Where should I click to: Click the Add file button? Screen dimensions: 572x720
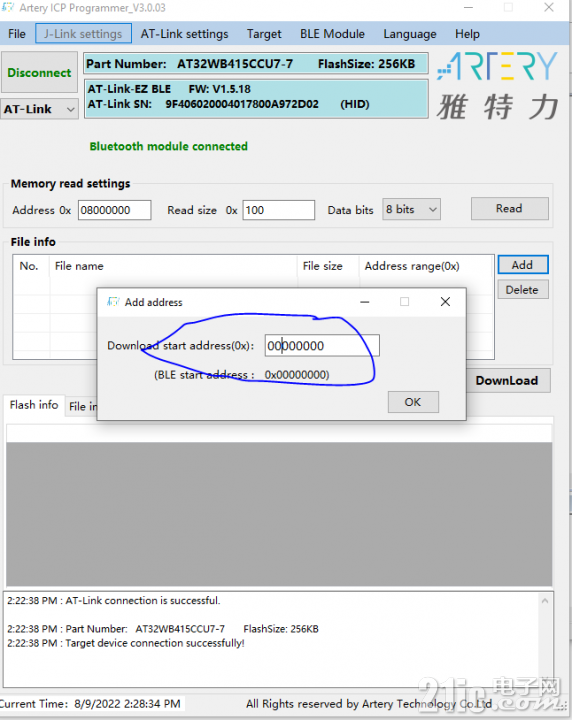pos(523,265)
